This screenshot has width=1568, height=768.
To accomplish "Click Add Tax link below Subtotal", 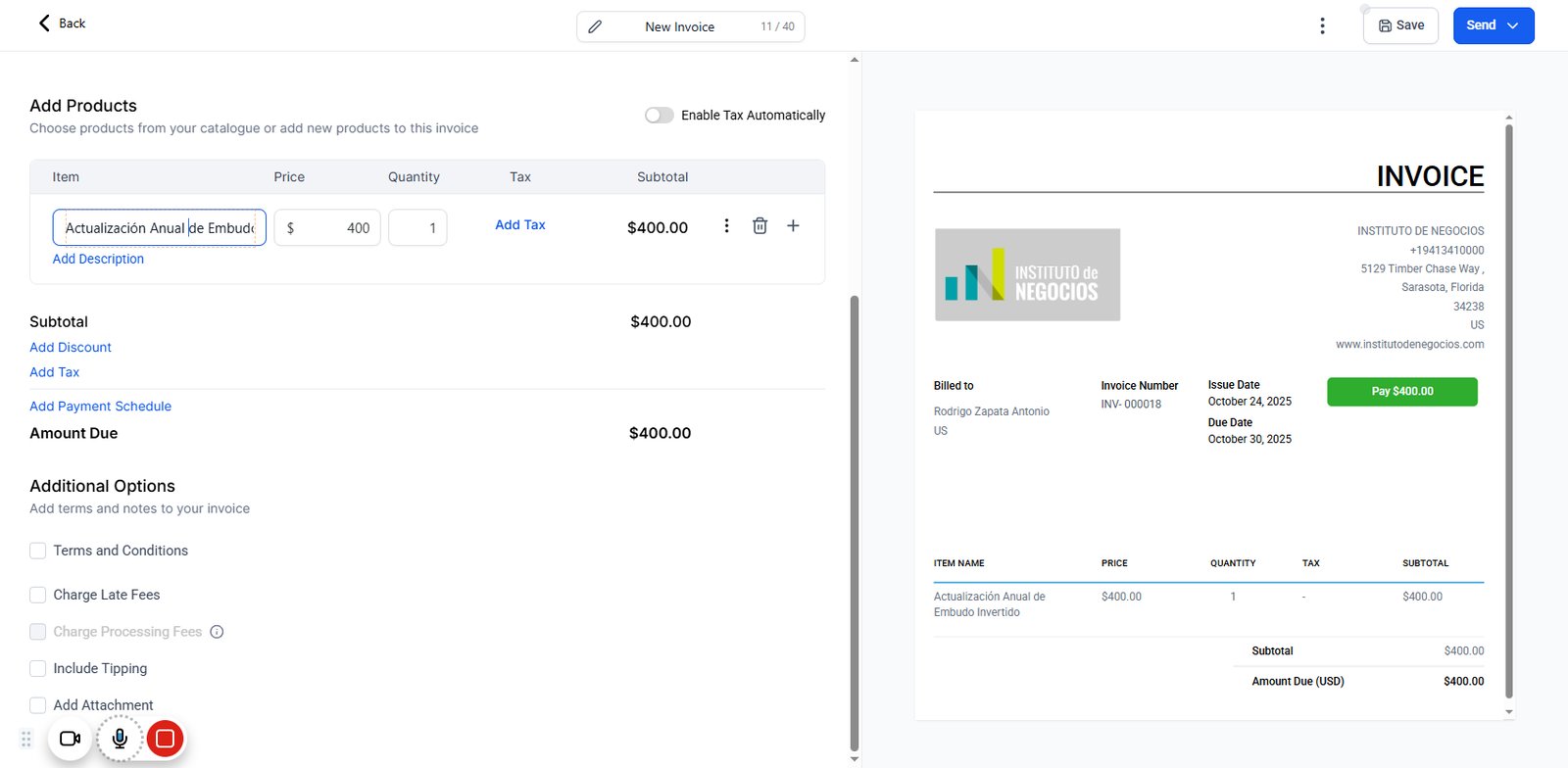I will click(x=55, y=372).
